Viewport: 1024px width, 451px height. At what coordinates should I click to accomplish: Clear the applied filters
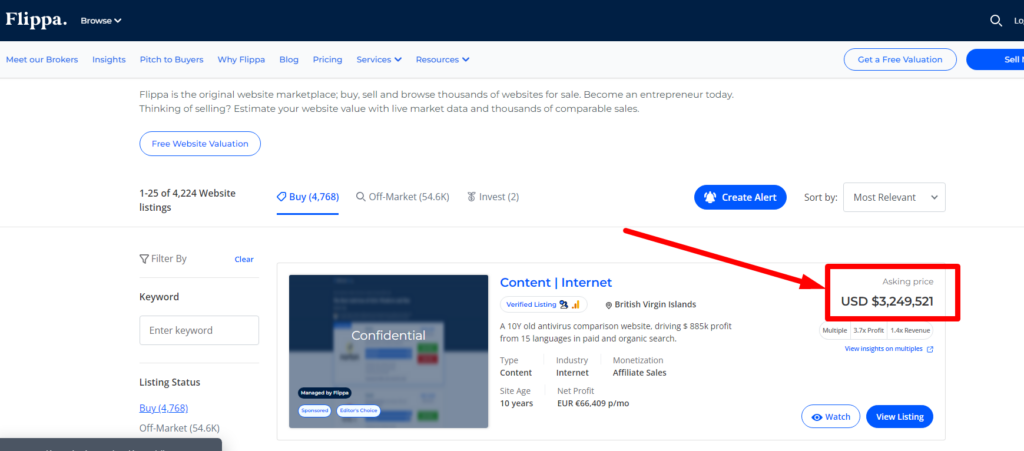tap(244, 259)
